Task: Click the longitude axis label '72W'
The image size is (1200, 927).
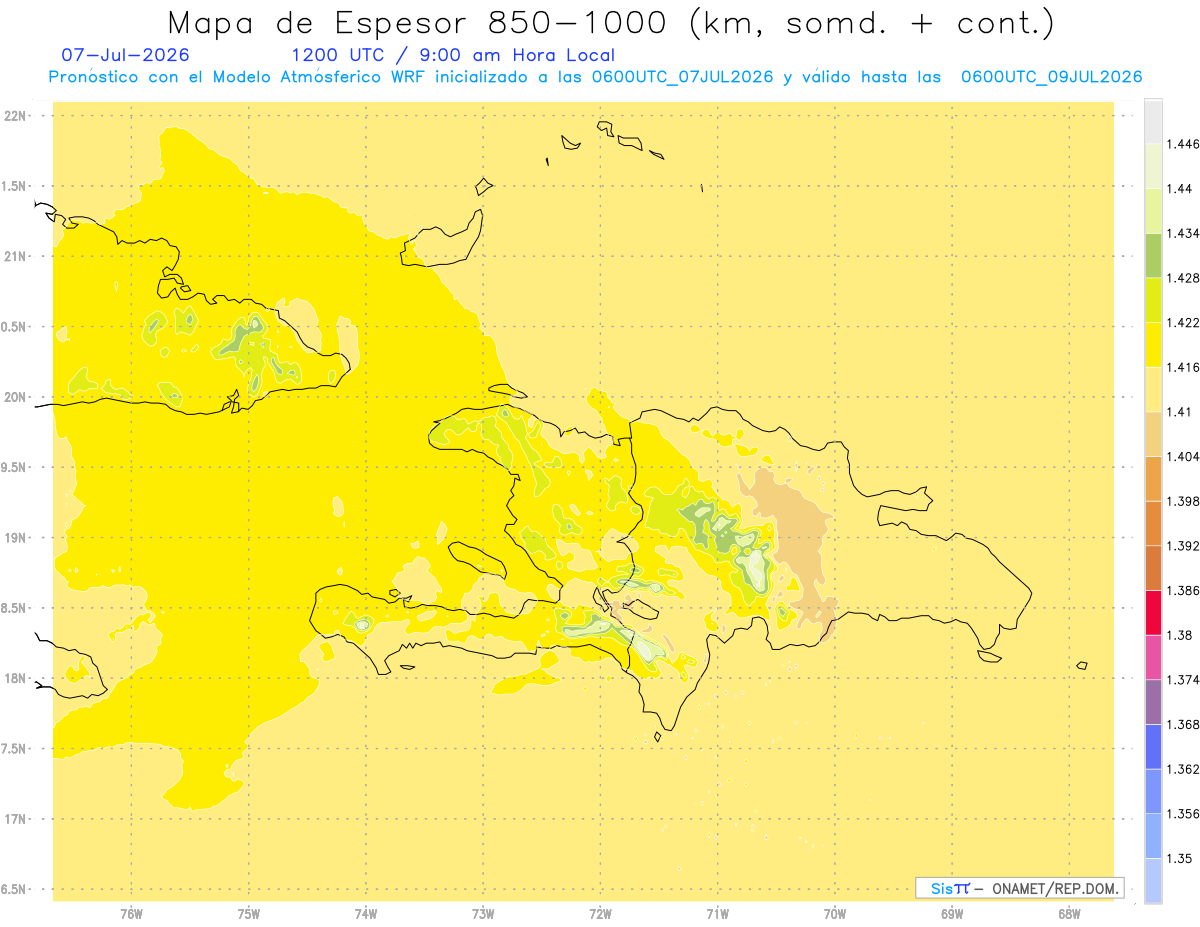Action: click(x=600, y=913)
